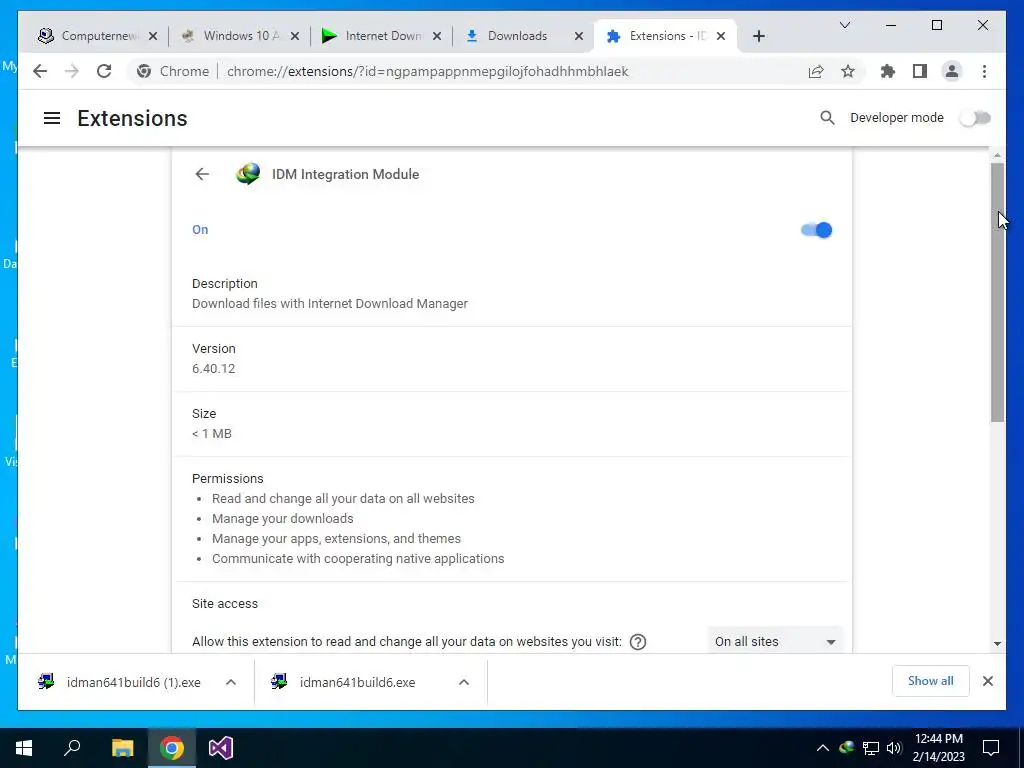Screen dimensions: 1024x768
Task: Open File Explorer from taskbar
Action: coord(122,748)
